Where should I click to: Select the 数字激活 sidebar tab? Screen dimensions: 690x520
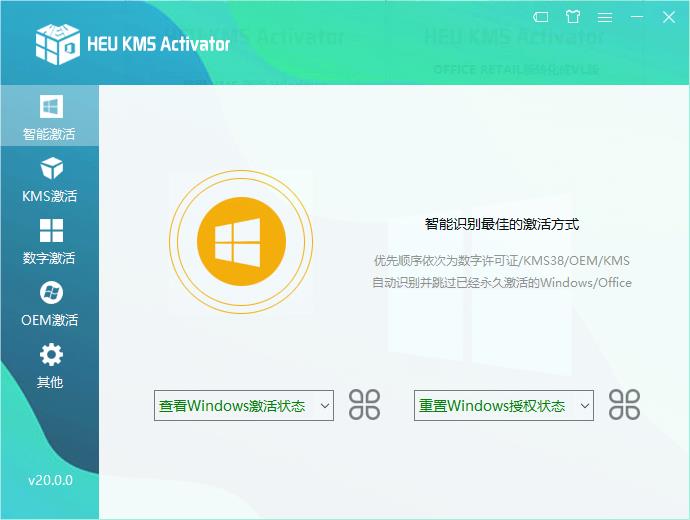[x=50, y=242]
